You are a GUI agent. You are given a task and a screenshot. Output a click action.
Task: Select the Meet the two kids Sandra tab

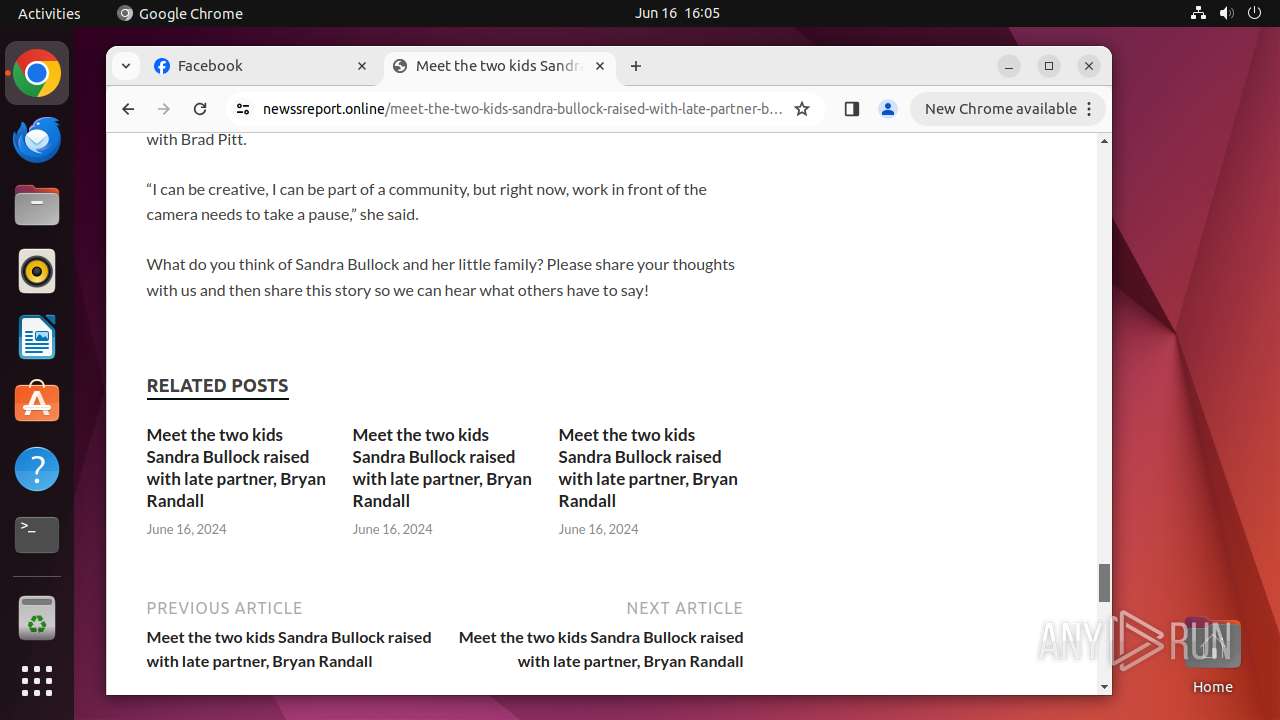click(499, 66)
